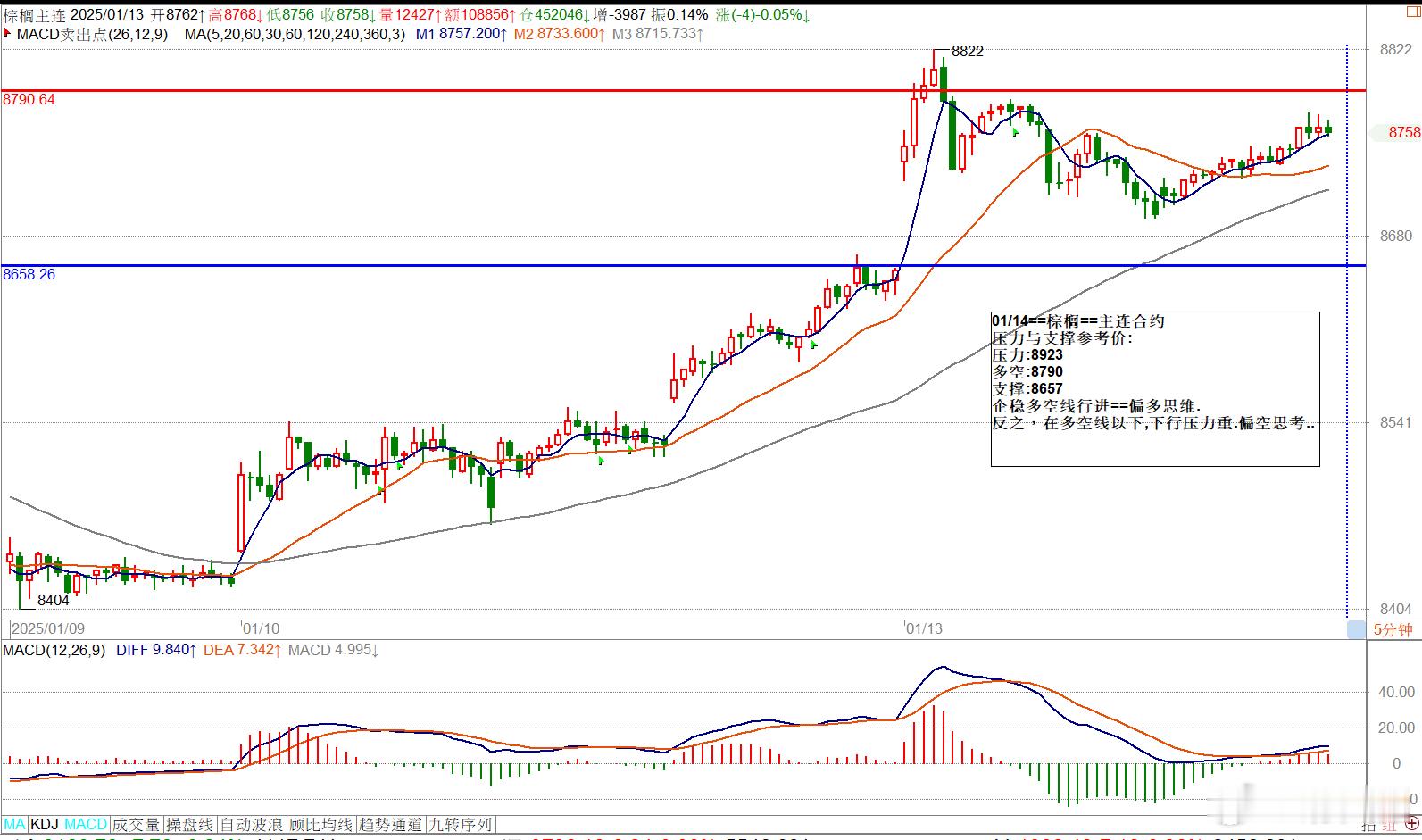The height and width of the screenshot is (840, 1422).
Task: Click the MACD(12,26,9) sub-chart label
Action: coord(54,650)
